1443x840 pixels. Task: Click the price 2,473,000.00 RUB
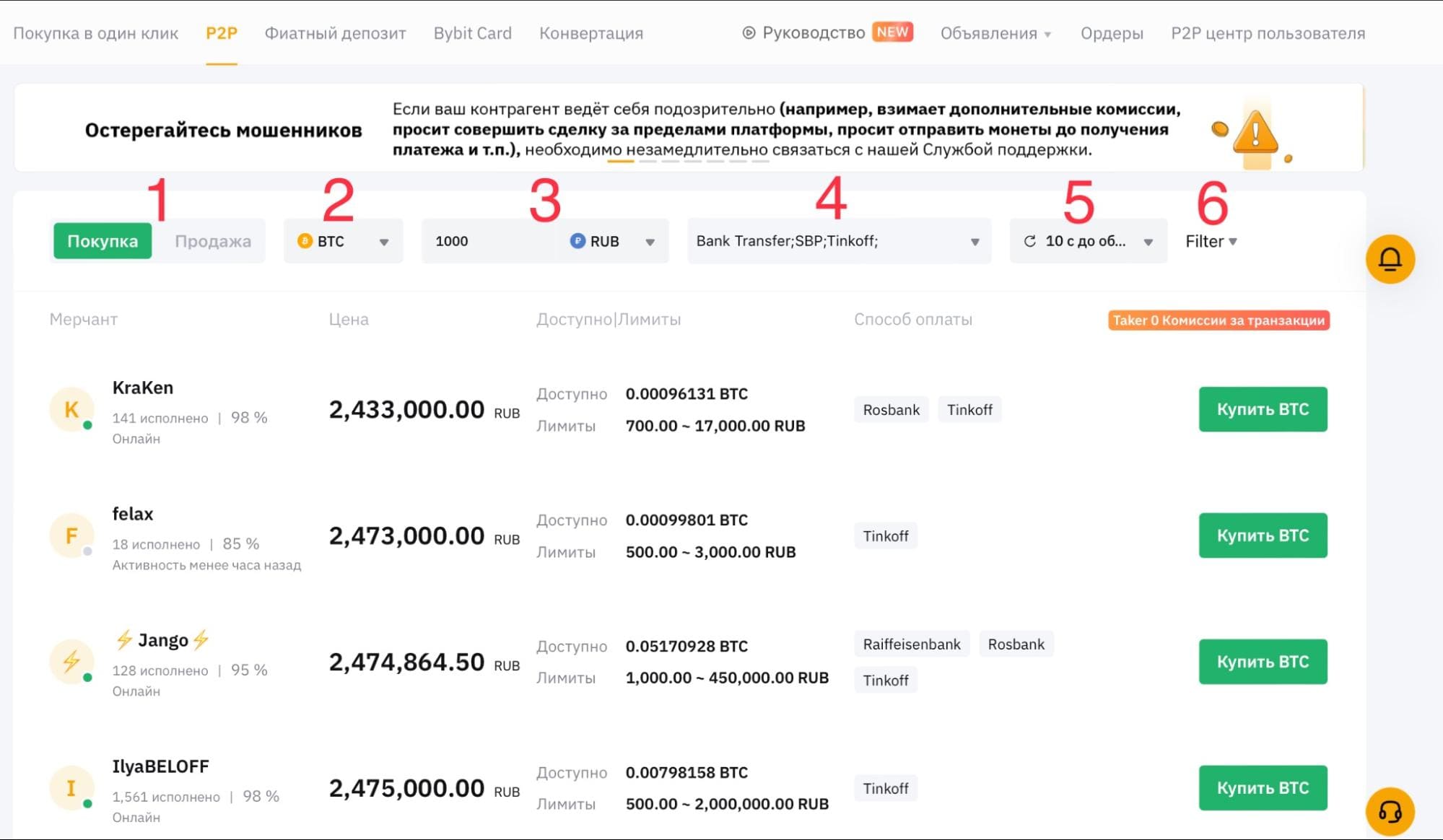coord(424,536)
